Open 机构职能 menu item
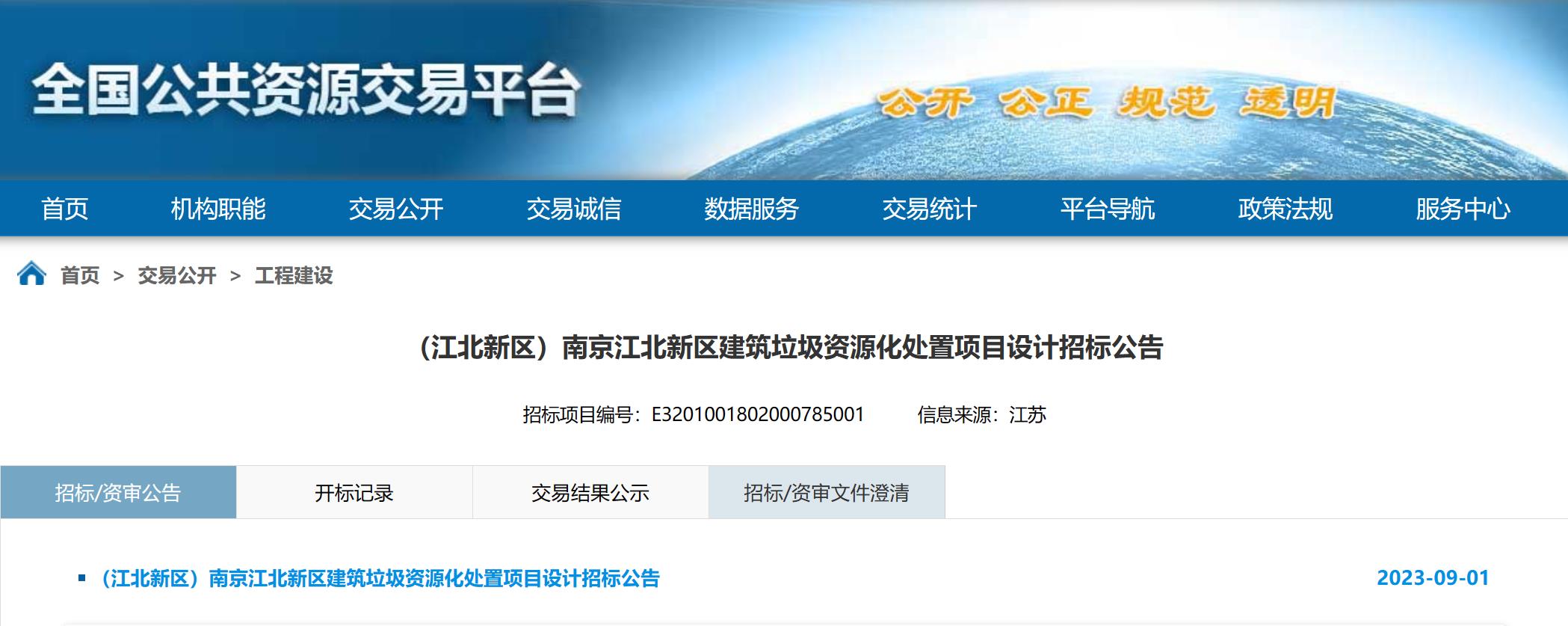Screen dimensions: 1568x626 (218, 209)
